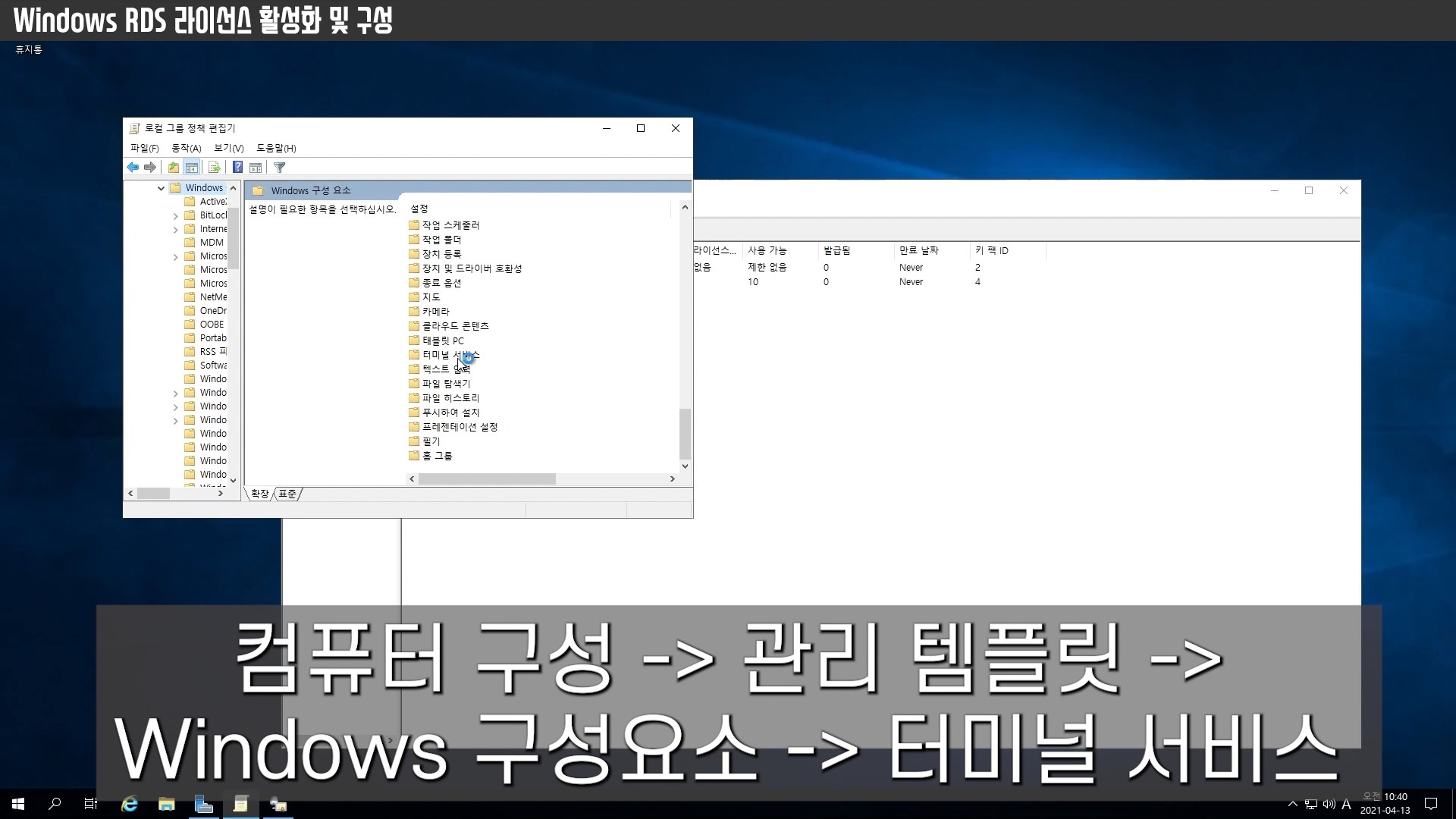The height and width of the screenshot is (819, 1456).
Task: Open the 장치 등록 folder
Action: pyautogui.click(x=435, y=254)
